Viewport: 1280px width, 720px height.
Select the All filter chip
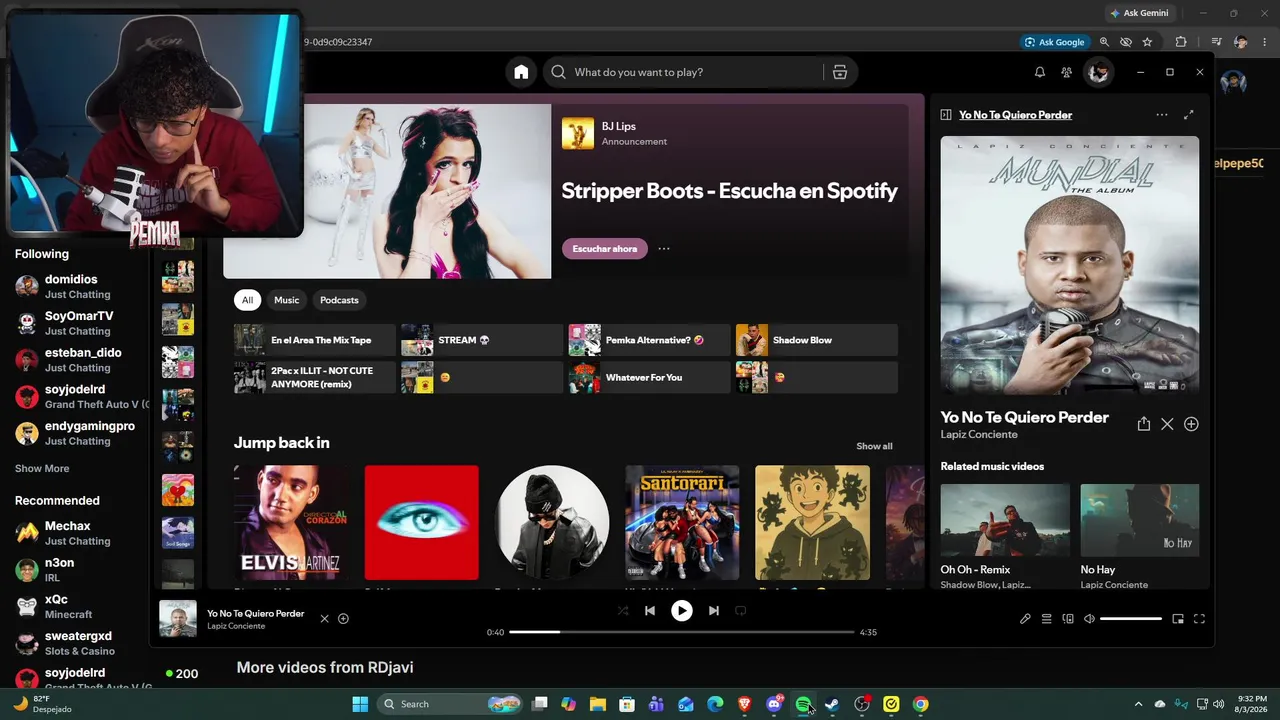247,300
